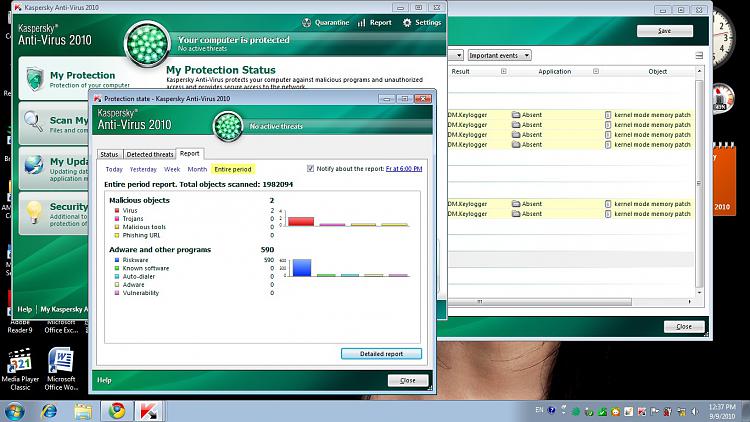The width and height of the screenshot is (750, 422).
Task: Open Action Center flag in system tray
Action: pyautogui.click(x=655, y=411)
